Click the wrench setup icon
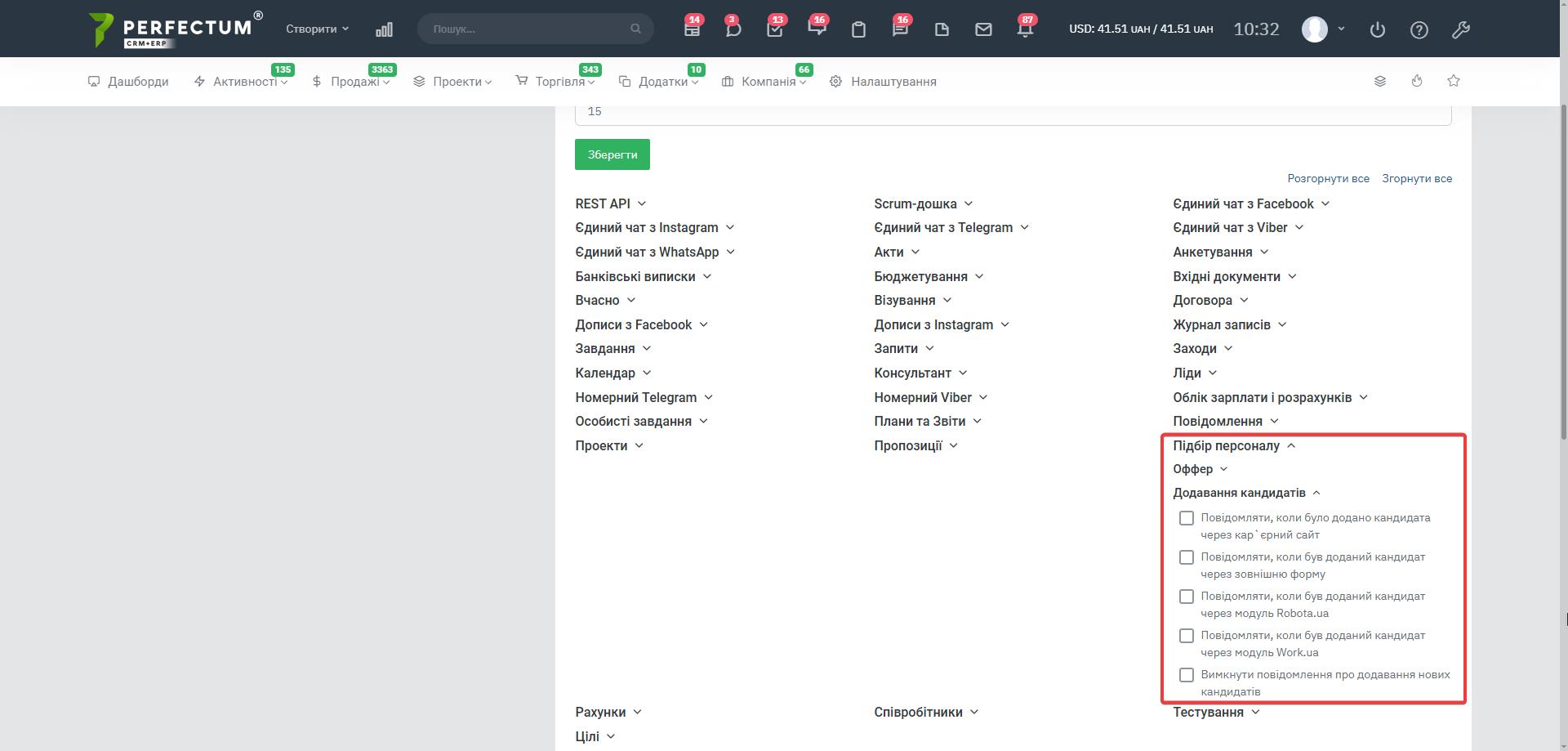The width and height of the screenshot is (1568, 751). click(1460, 29)
